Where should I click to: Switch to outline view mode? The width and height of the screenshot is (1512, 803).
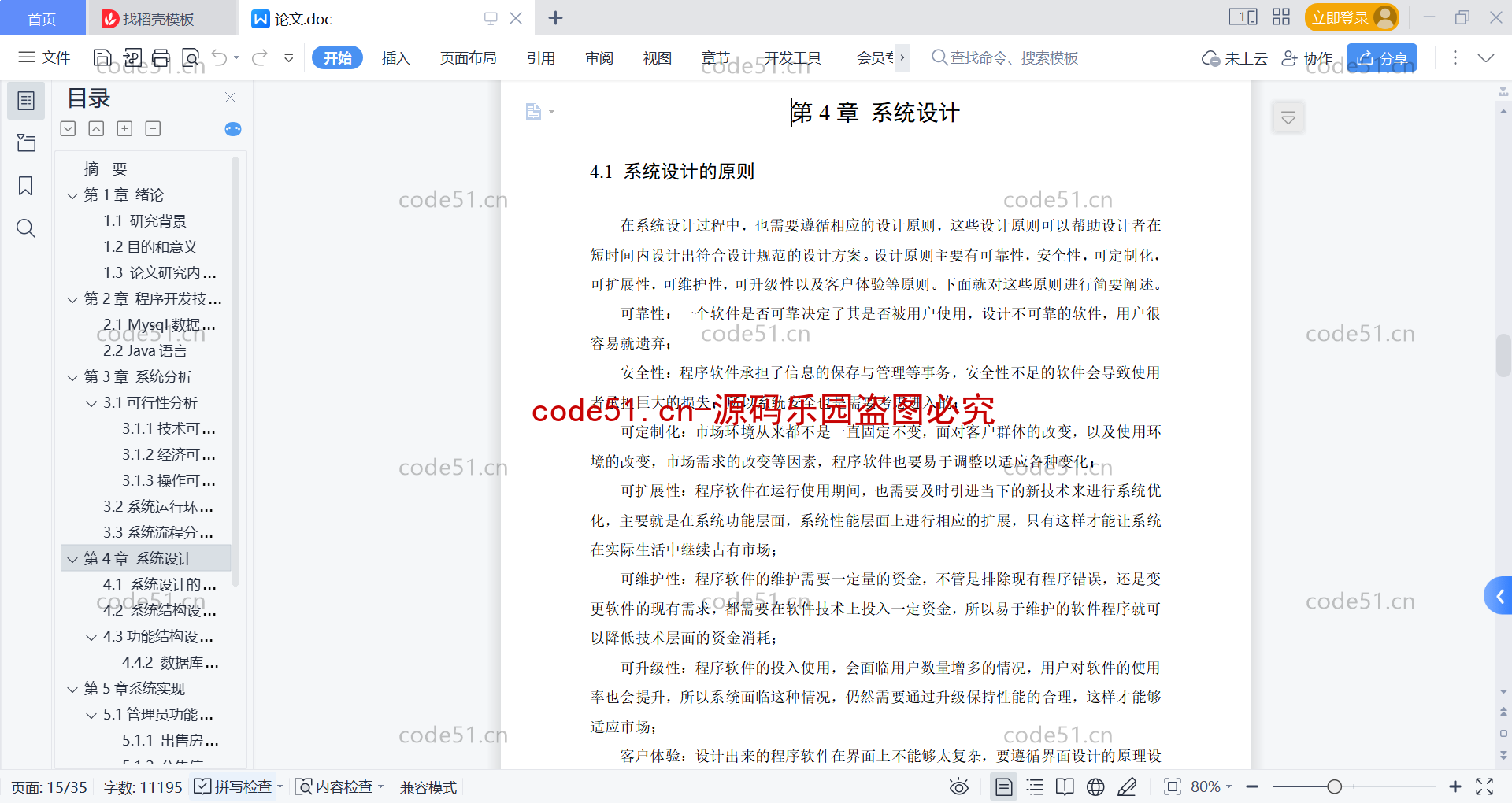[x=1035, y=786]
